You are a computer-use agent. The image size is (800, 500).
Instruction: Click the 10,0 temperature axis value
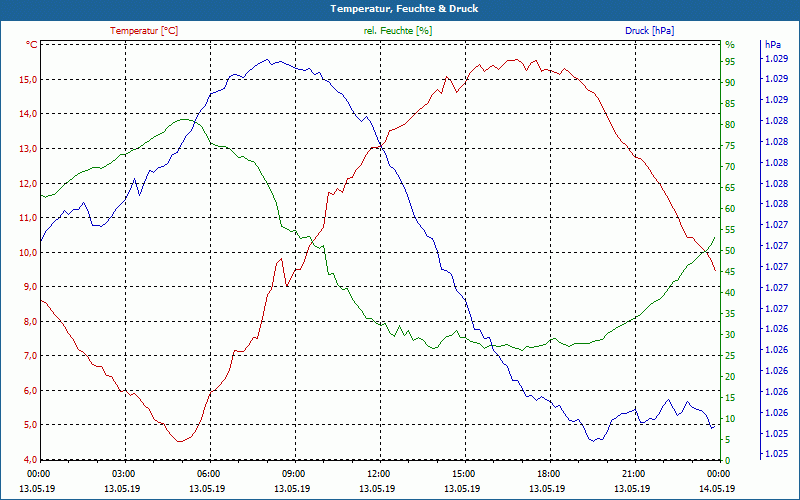pyautogui.click(x=29, y=252)
